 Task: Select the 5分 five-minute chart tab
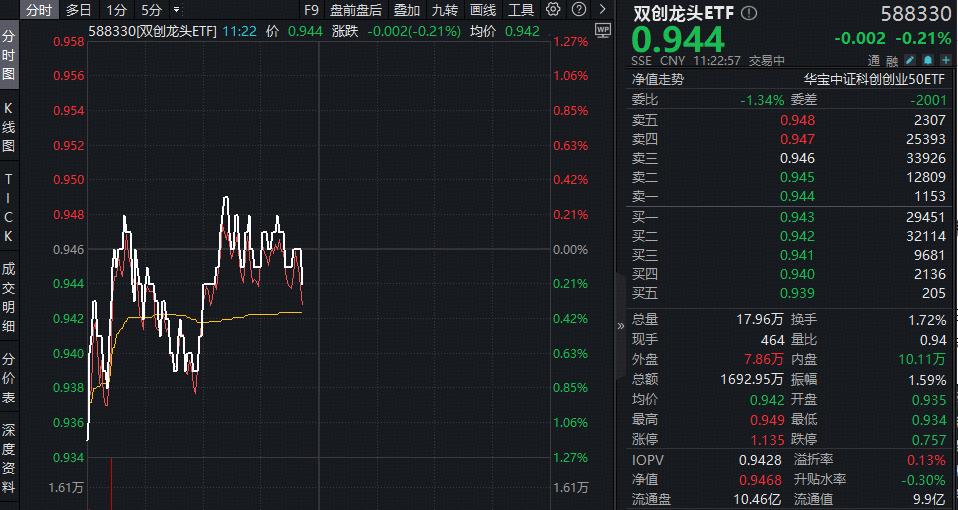tap(151, 10)
